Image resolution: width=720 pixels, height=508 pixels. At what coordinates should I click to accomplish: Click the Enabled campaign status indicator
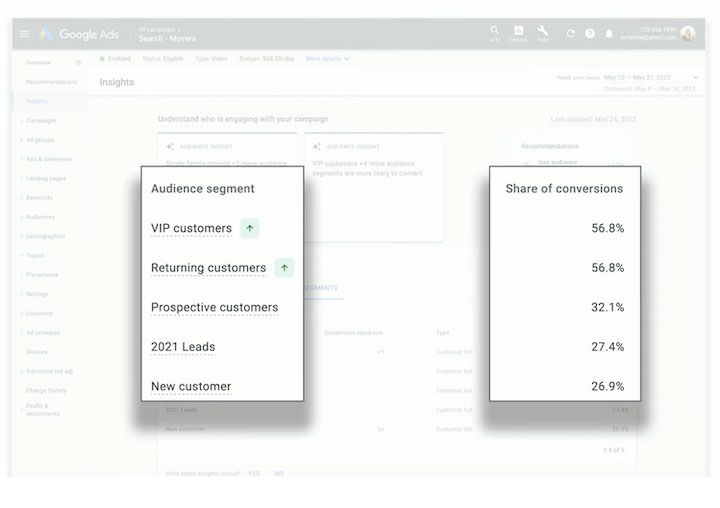pyautogui.click(x=115, y=59)
